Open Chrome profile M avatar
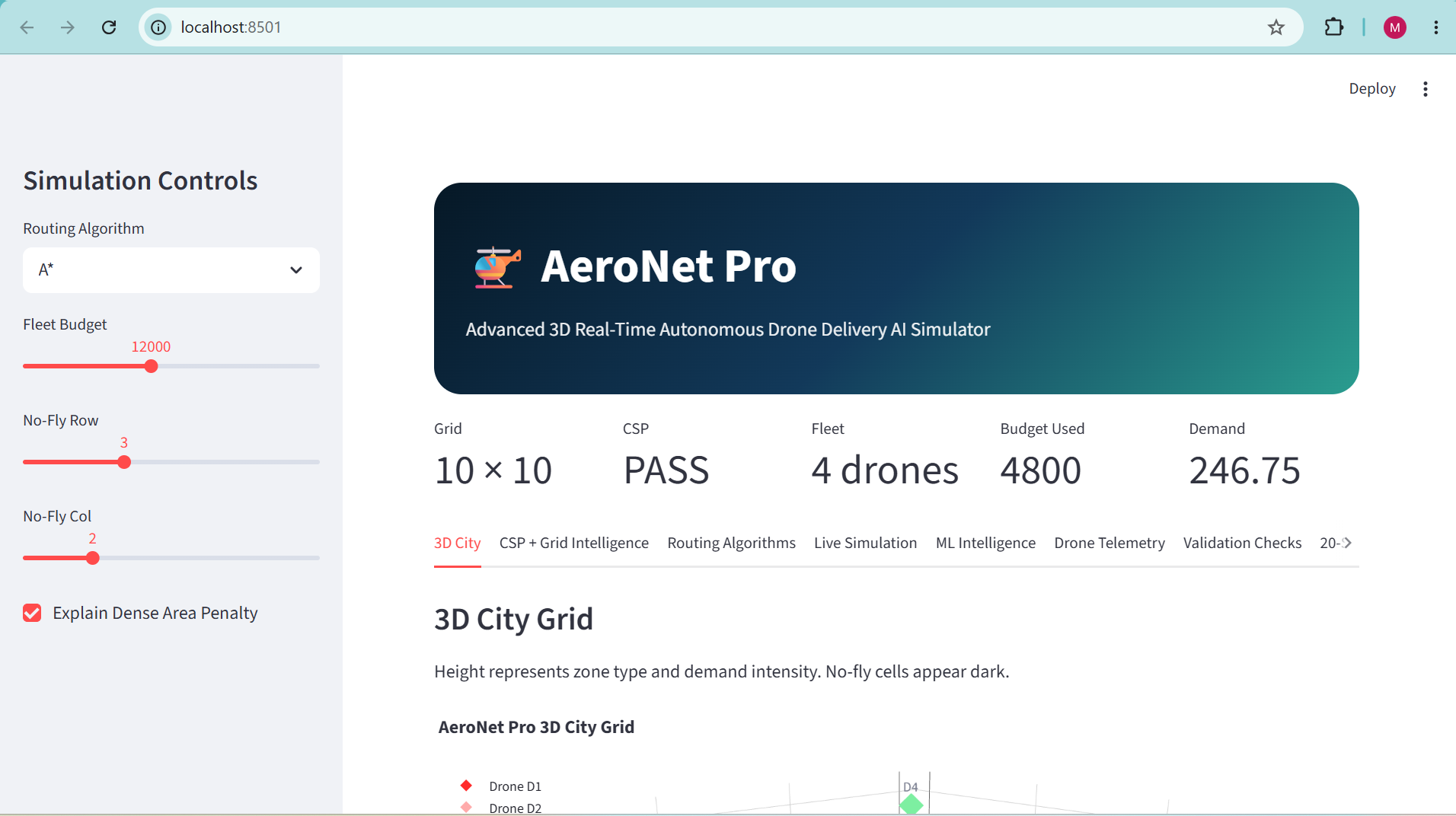Viewport: 1456px width, 816px height. (1395, 27)
